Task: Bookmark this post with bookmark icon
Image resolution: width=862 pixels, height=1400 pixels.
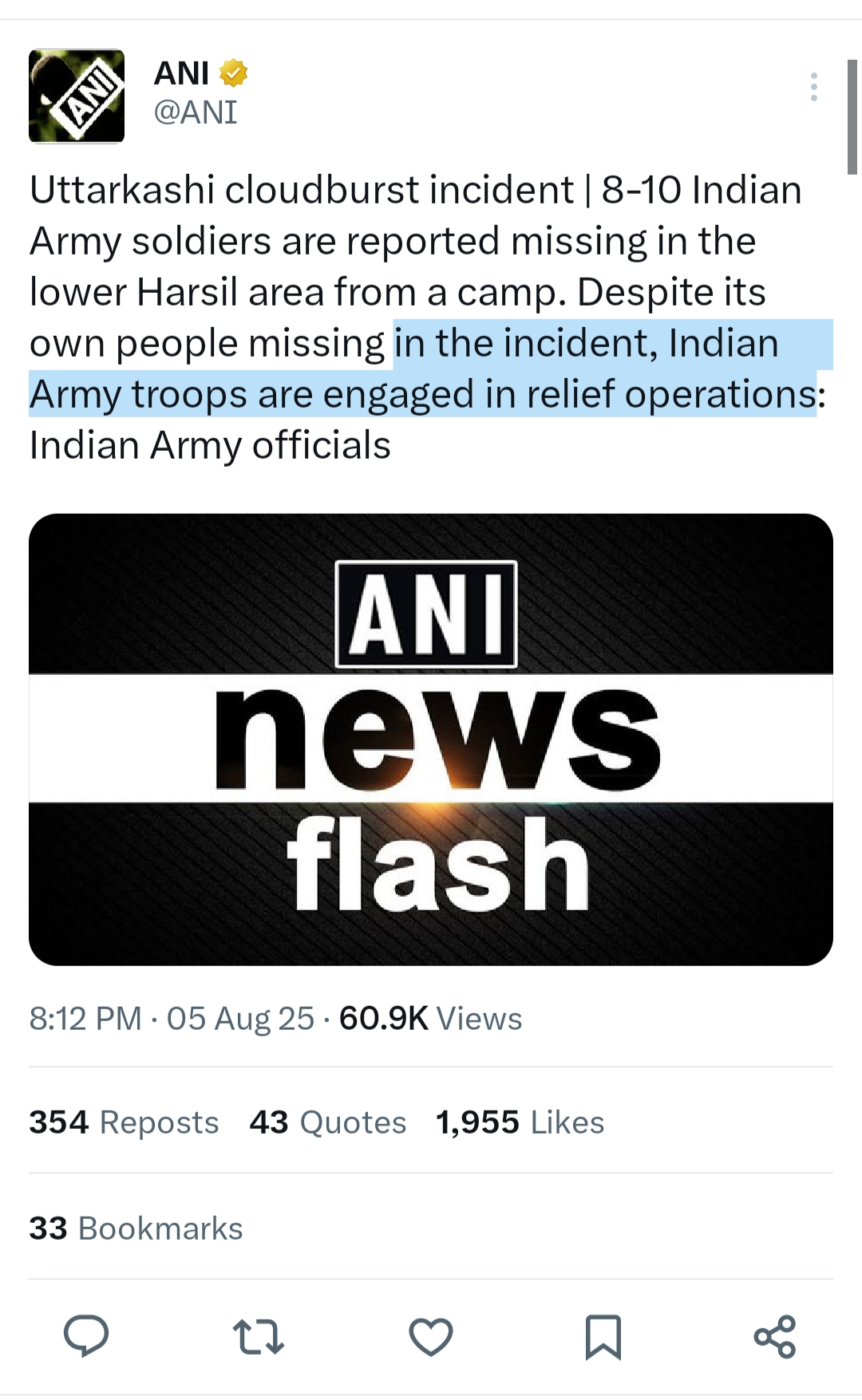Action: (603, 1337)
